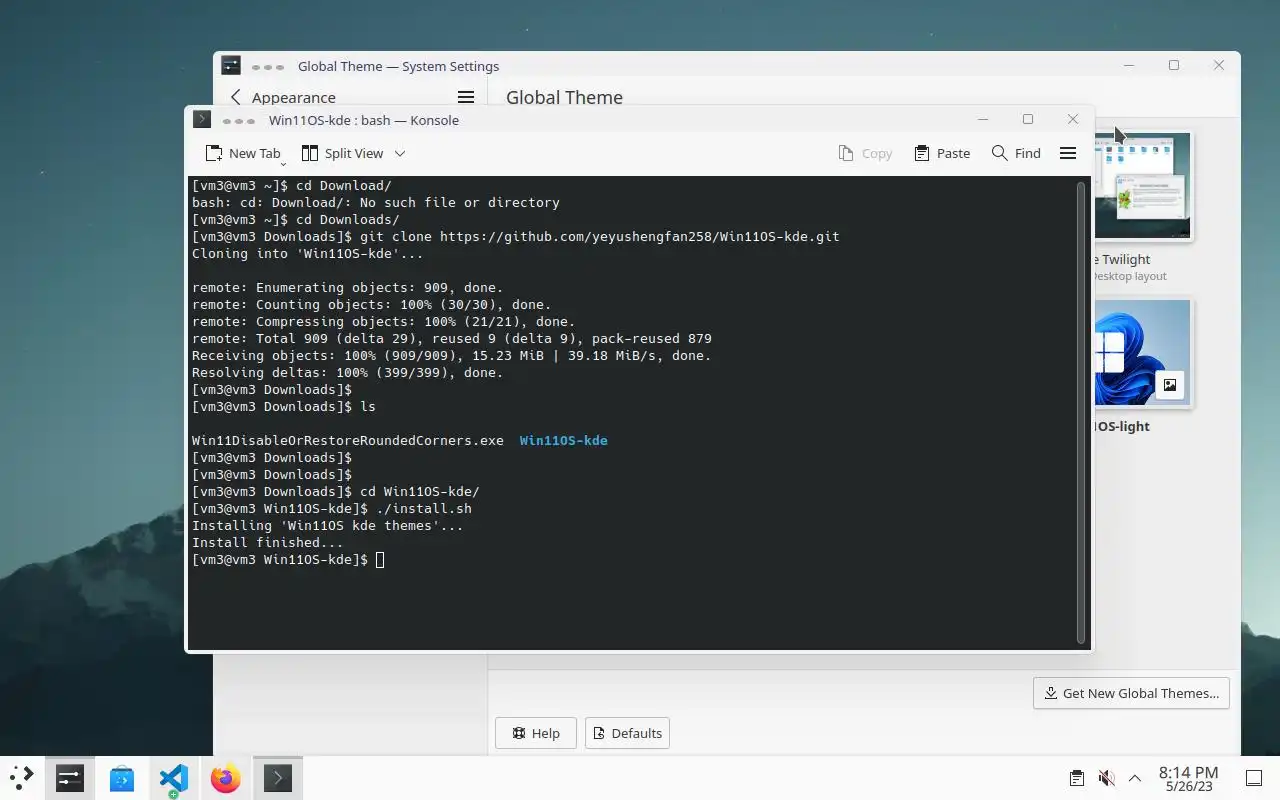Viewport: 1280px width, 800px height.
Task: Click System Settings title bar three-dots
Action: click(x=268, y=66)
